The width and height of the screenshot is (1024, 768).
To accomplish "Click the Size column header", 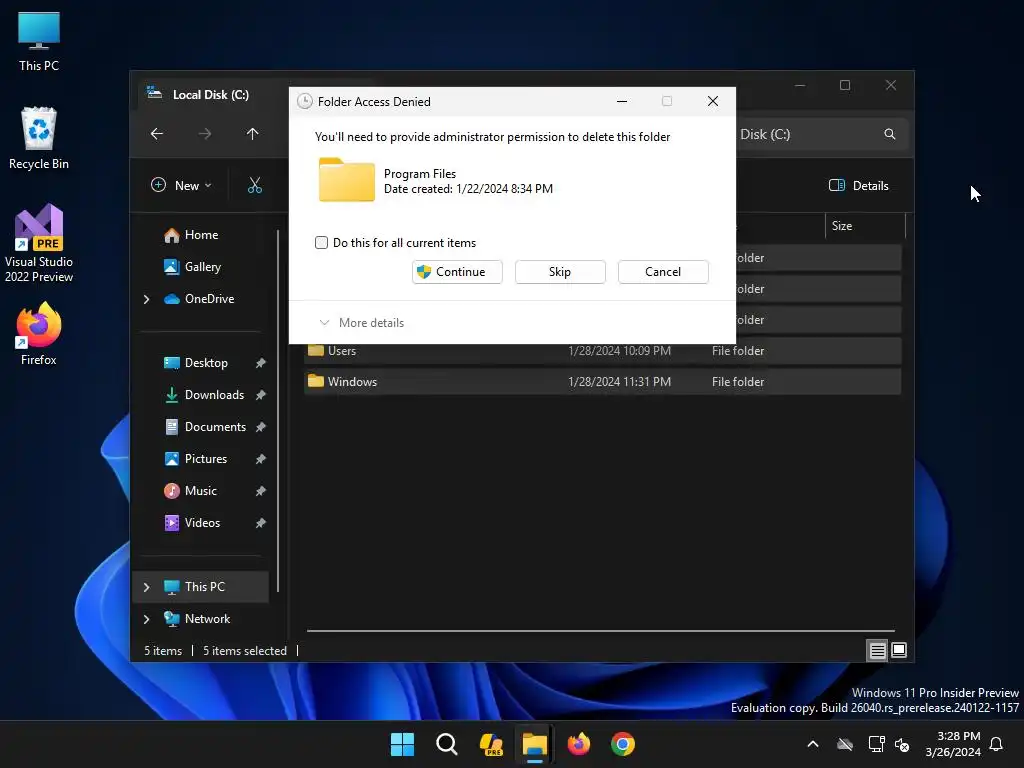I will (865, 226).
